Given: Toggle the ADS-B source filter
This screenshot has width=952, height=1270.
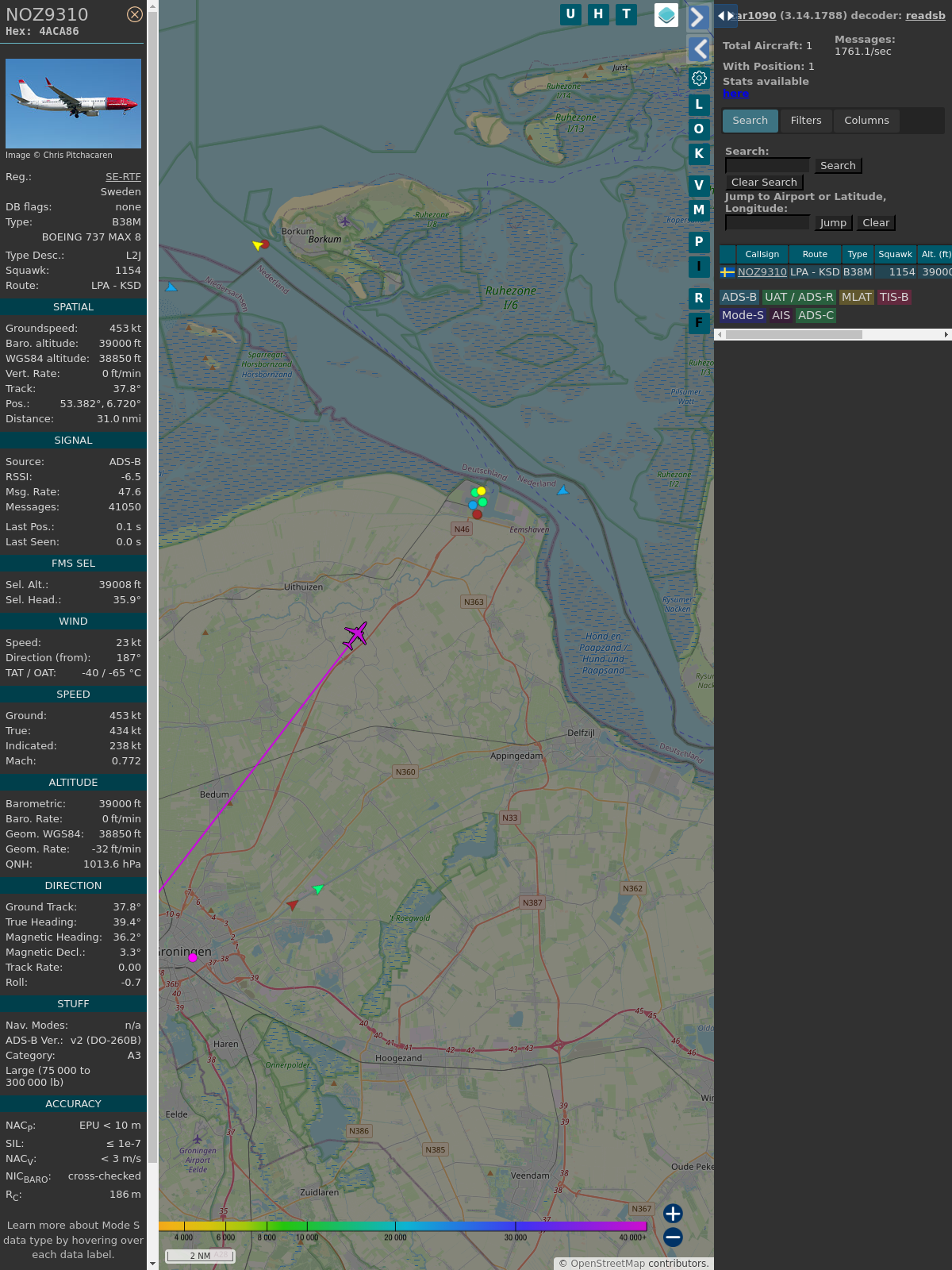Looking at the screenshot, I should point(739,297).
